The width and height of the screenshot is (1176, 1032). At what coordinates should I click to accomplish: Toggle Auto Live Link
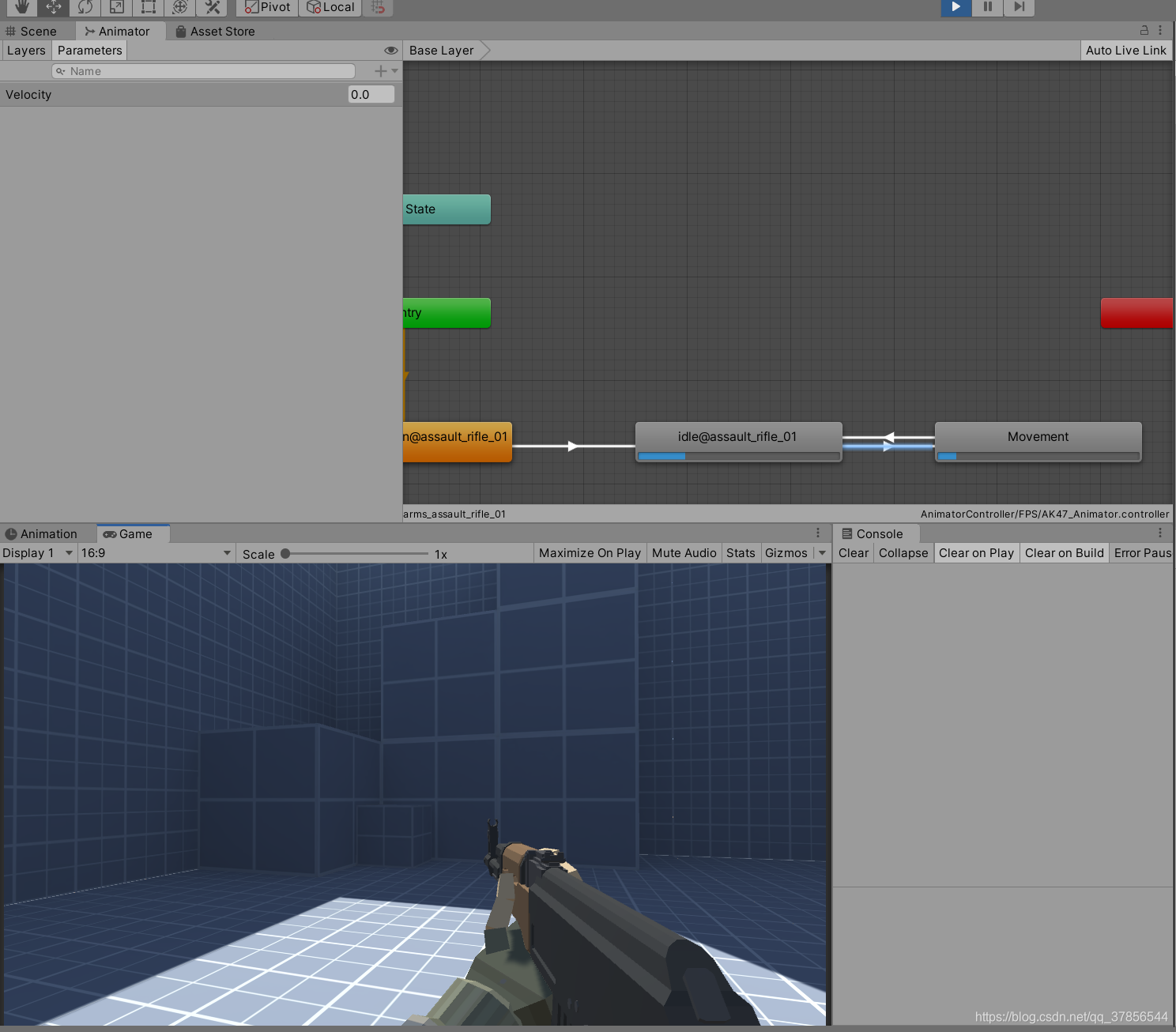click(x=1125, y=51)
